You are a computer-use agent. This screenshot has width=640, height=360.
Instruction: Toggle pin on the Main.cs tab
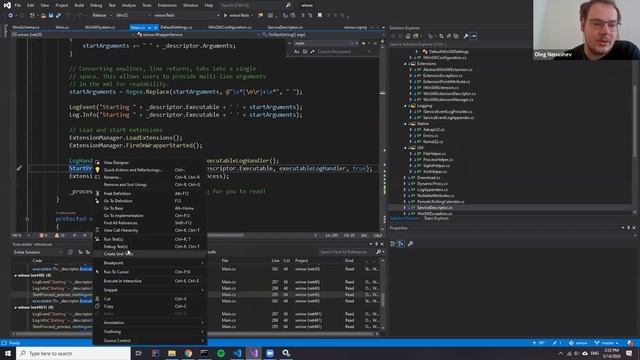(x=149, y=27)
